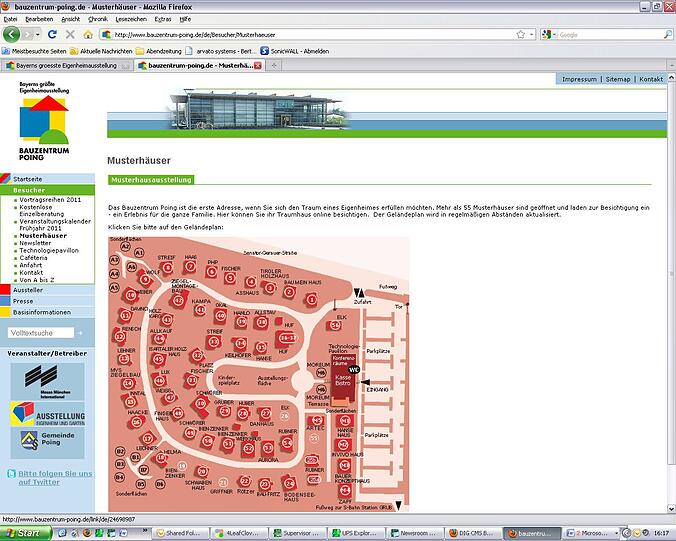This screenshot has width=676, height=541.
Task: Click the Kasse Bistro building on map
Action: (x=343, y=380)
